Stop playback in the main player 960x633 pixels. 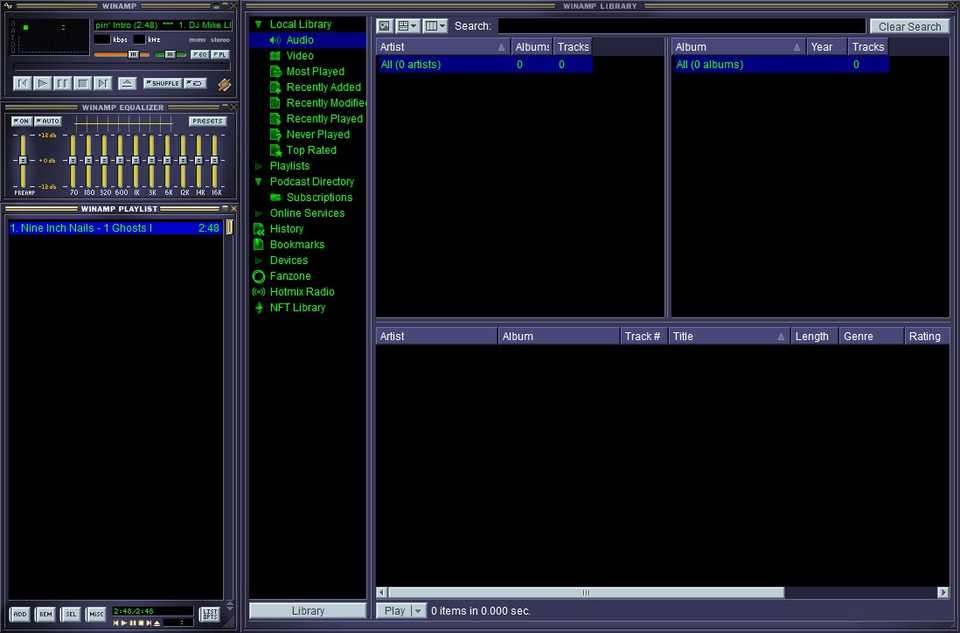(83, 83)
